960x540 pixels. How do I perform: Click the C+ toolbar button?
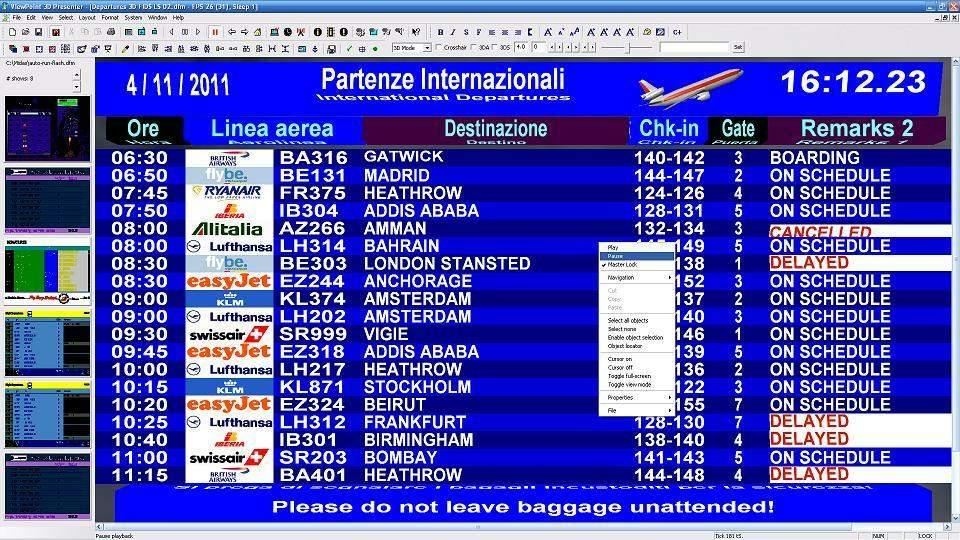point(677,32)
